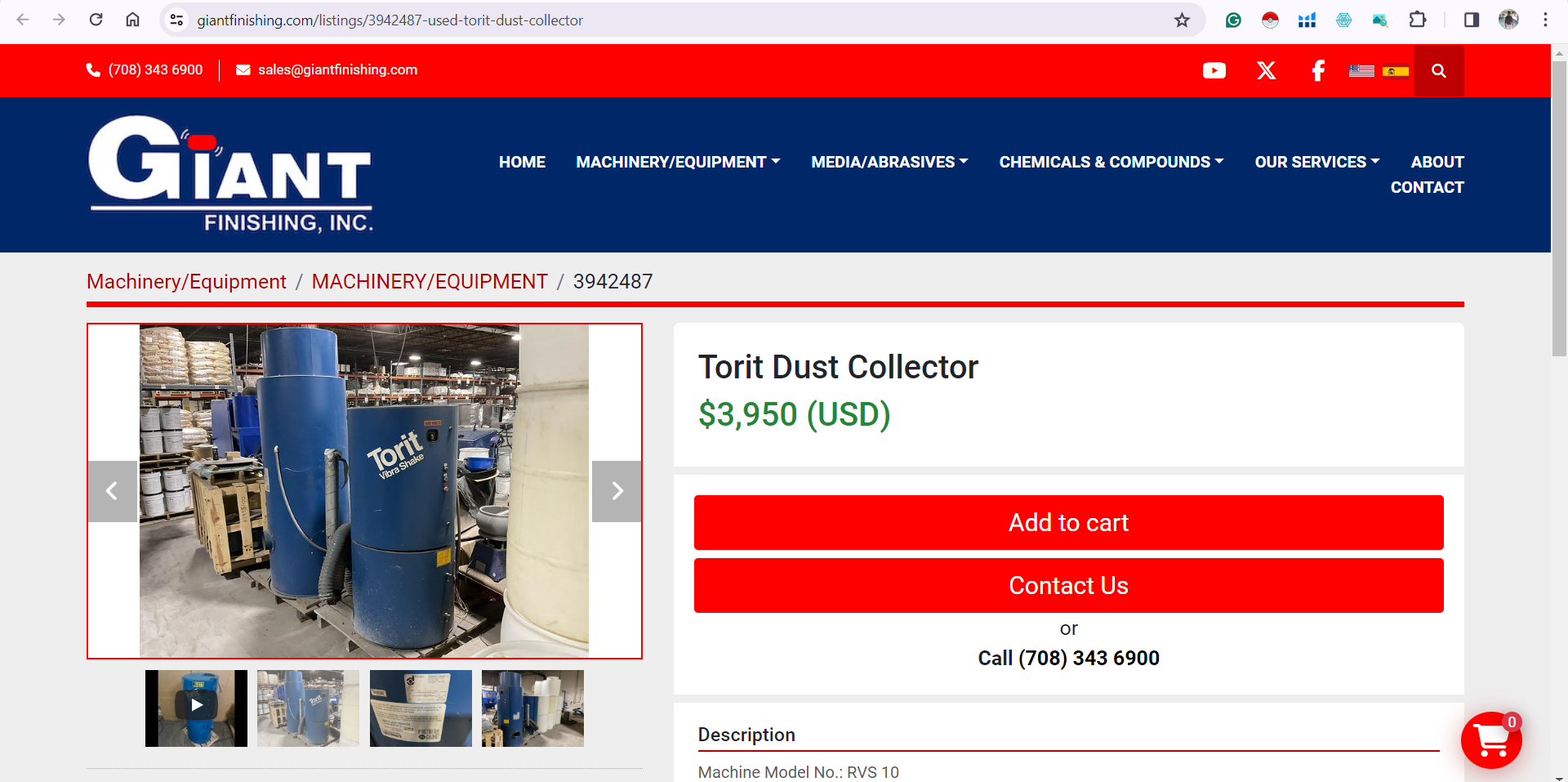Open the Facebook page icon
This screenshot has height=782, width=1568.
pos(1318,71)
